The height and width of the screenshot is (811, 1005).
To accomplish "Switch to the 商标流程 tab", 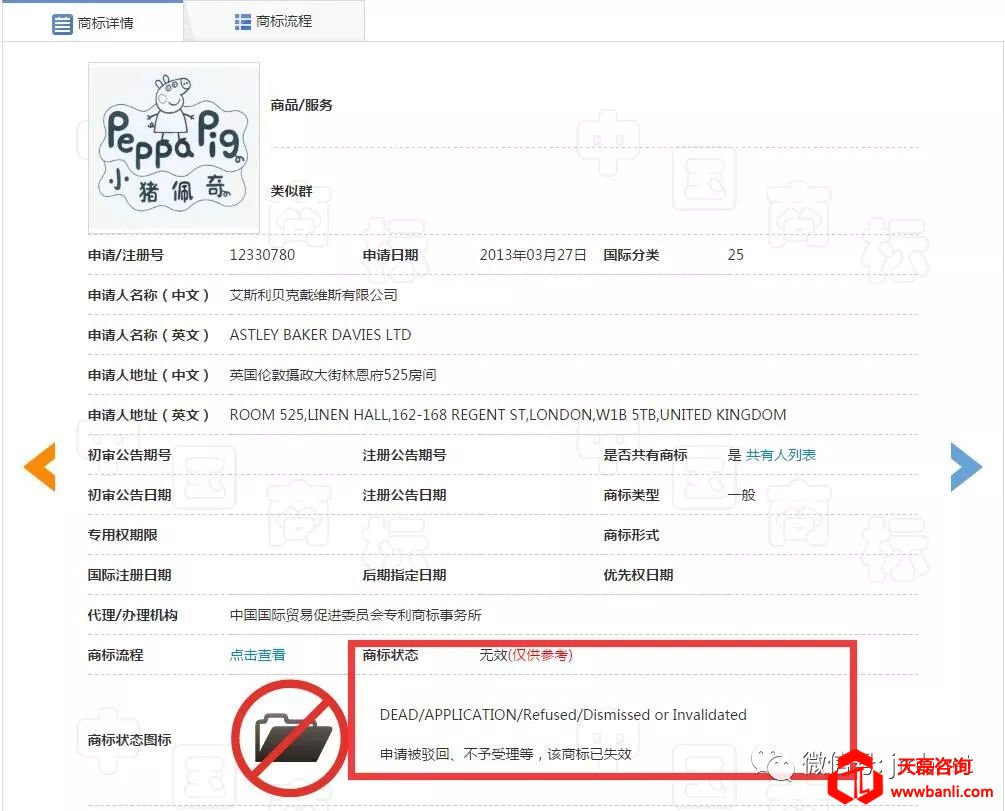I will [285, 22].
